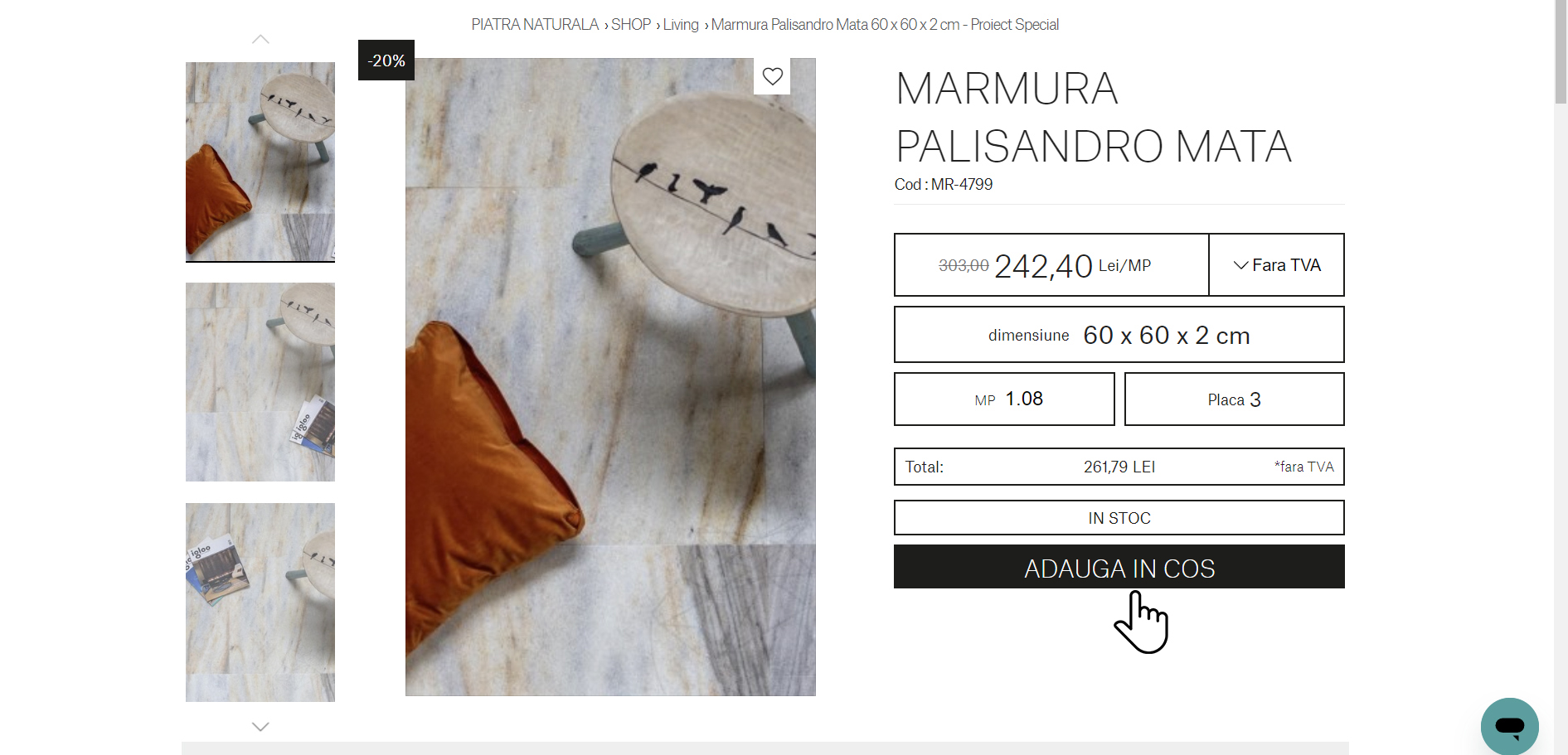Select the third thumbnail showing igloo magazines

tap(260, 603)
